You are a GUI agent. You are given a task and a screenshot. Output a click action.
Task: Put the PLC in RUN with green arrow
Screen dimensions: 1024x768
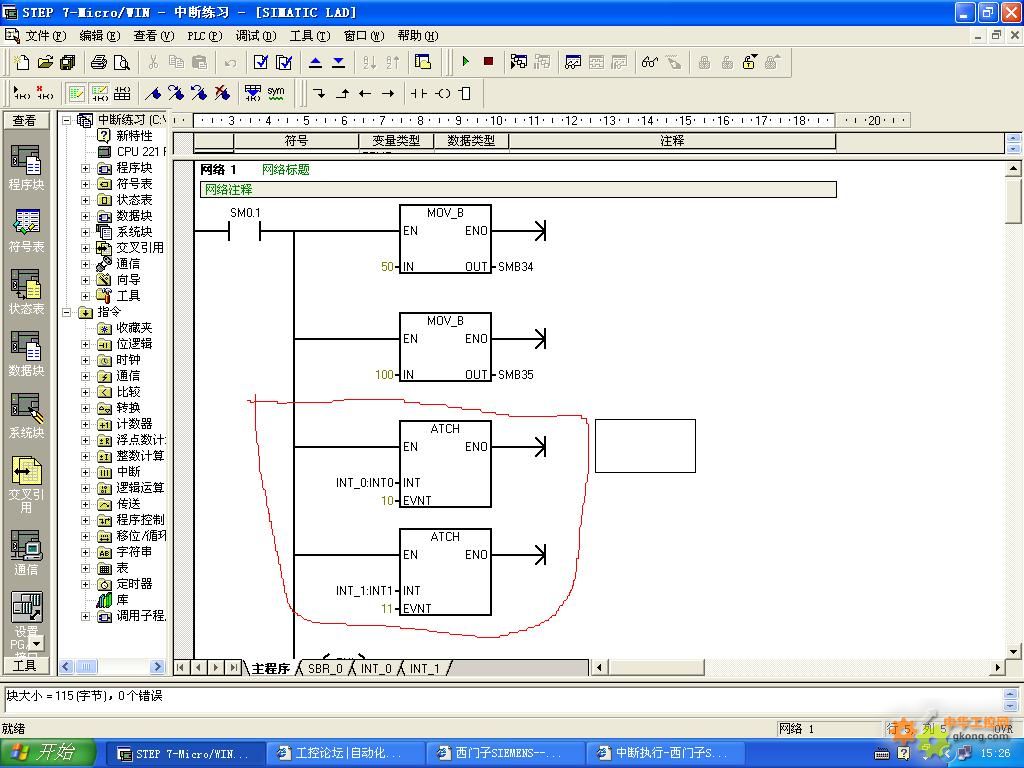(x=466, y=61)
